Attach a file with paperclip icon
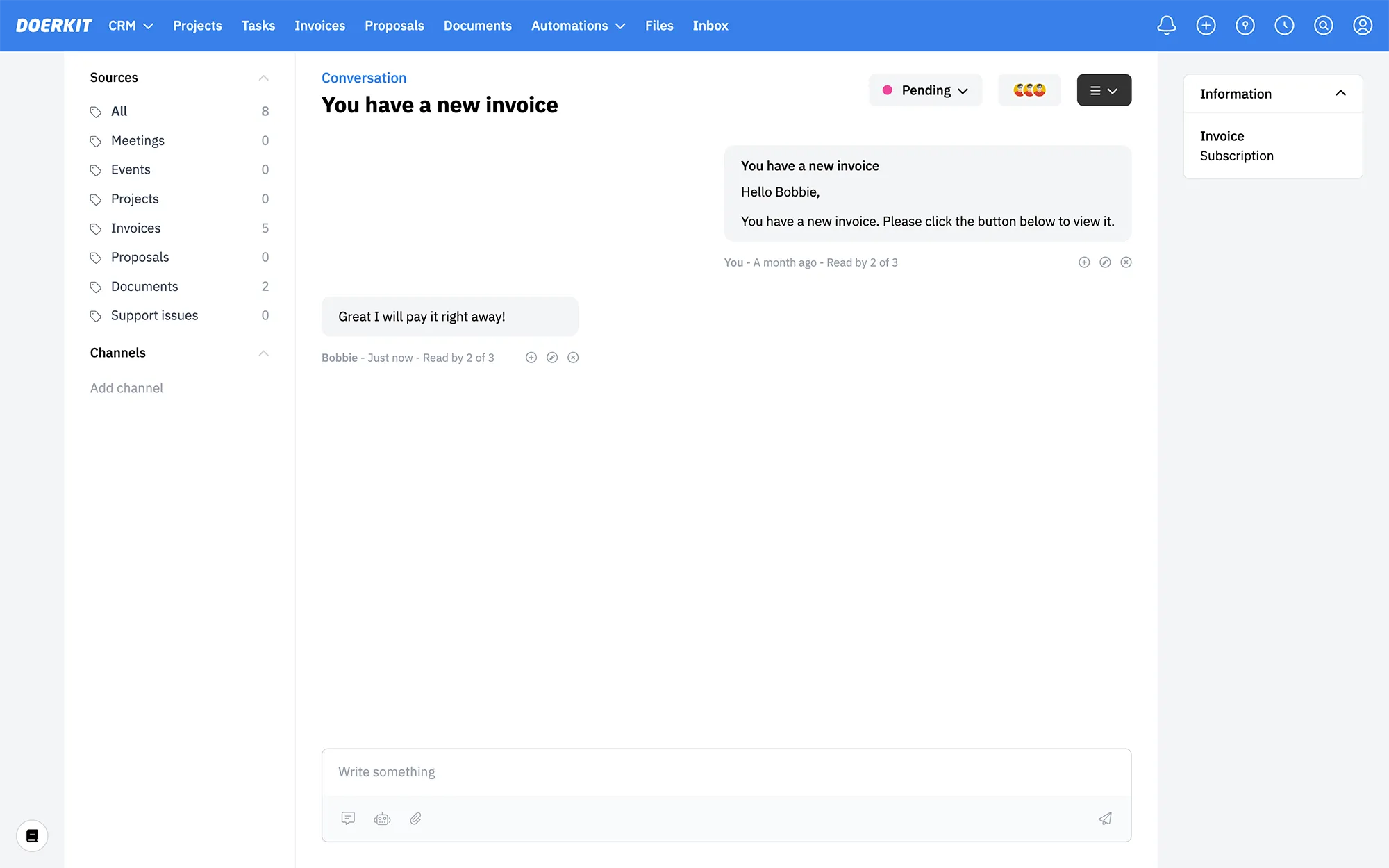 pos(415,819)
